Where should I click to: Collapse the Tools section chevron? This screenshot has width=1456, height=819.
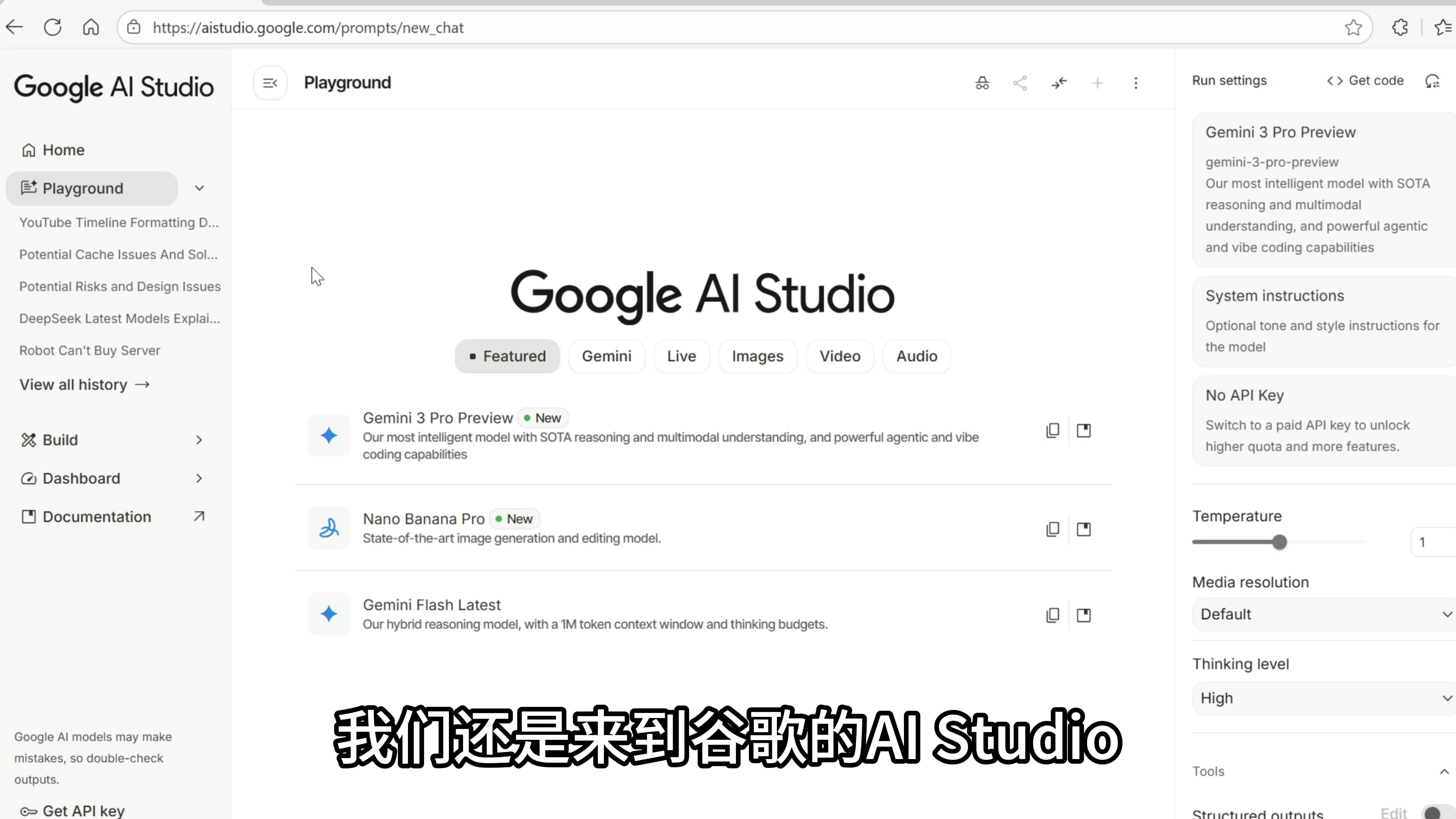pos(1444,772)
